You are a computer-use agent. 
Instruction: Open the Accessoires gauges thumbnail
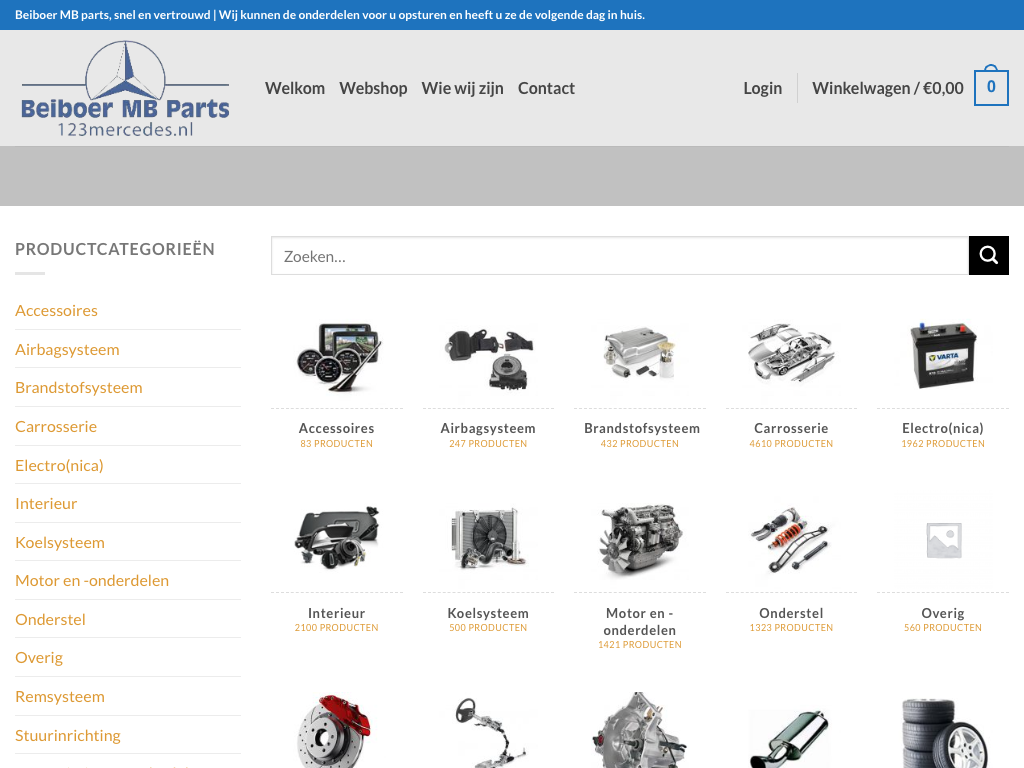click(x=336, y=357)
